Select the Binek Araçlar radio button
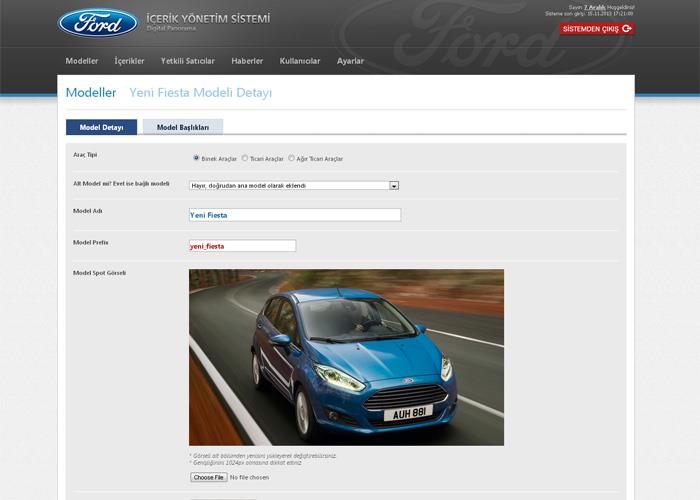The width and height of the screenshot is (700, 500). click(x=196, y=158)
